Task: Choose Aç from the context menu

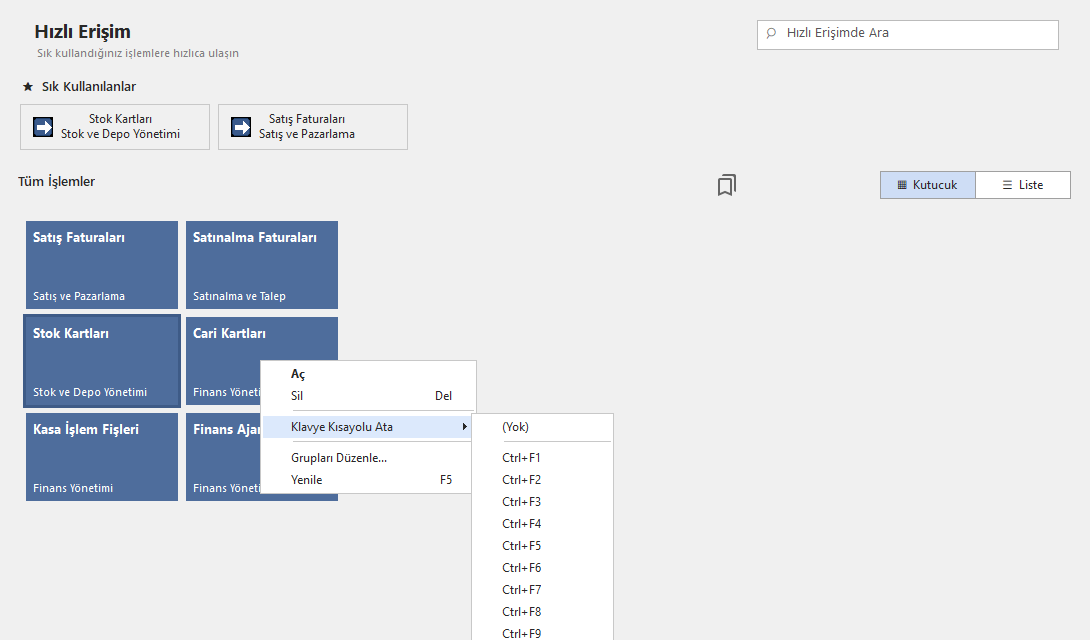Action: 368,374
